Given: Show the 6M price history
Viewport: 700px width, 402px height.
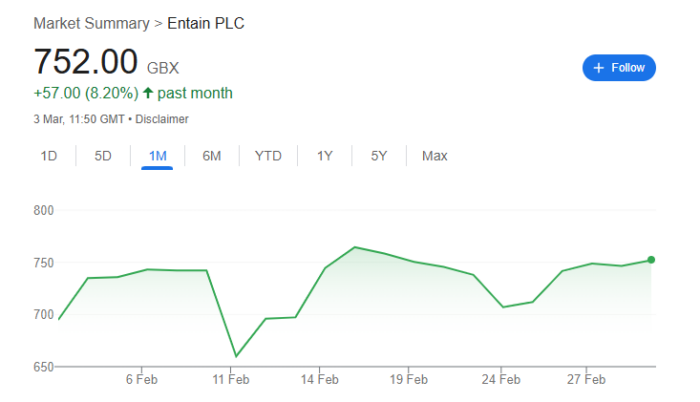Looking at the screenshot, I should (211, 156).
